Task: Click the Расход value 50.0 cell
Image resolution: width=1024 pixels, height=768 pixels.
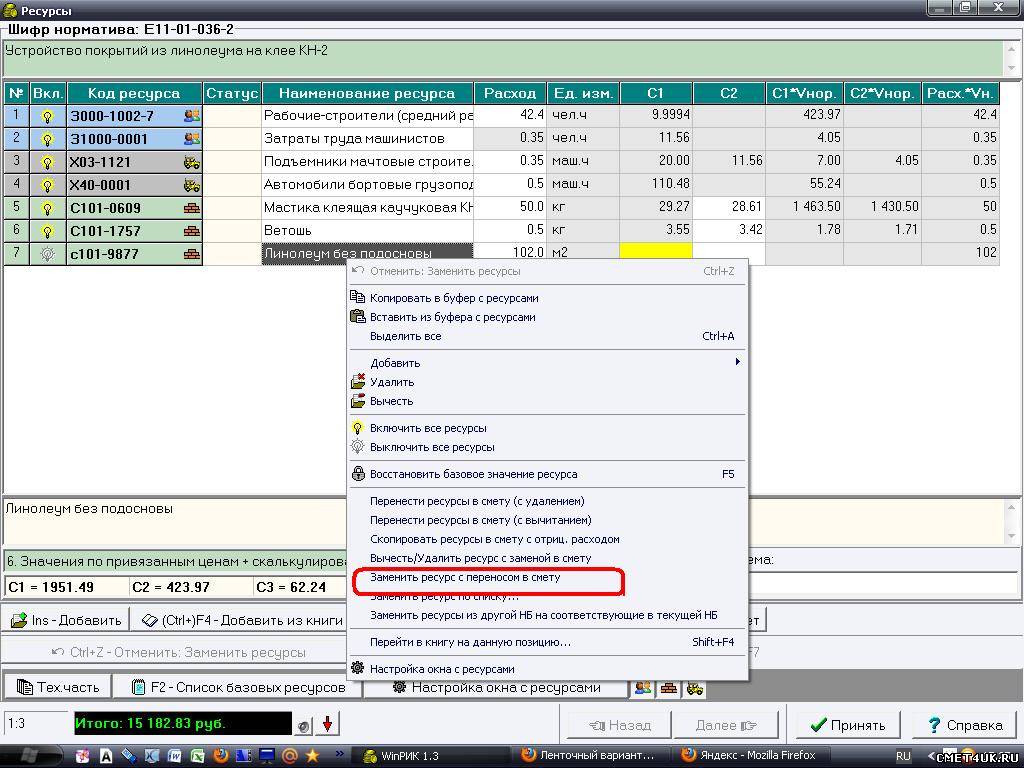Action: (x=510, y=207)
